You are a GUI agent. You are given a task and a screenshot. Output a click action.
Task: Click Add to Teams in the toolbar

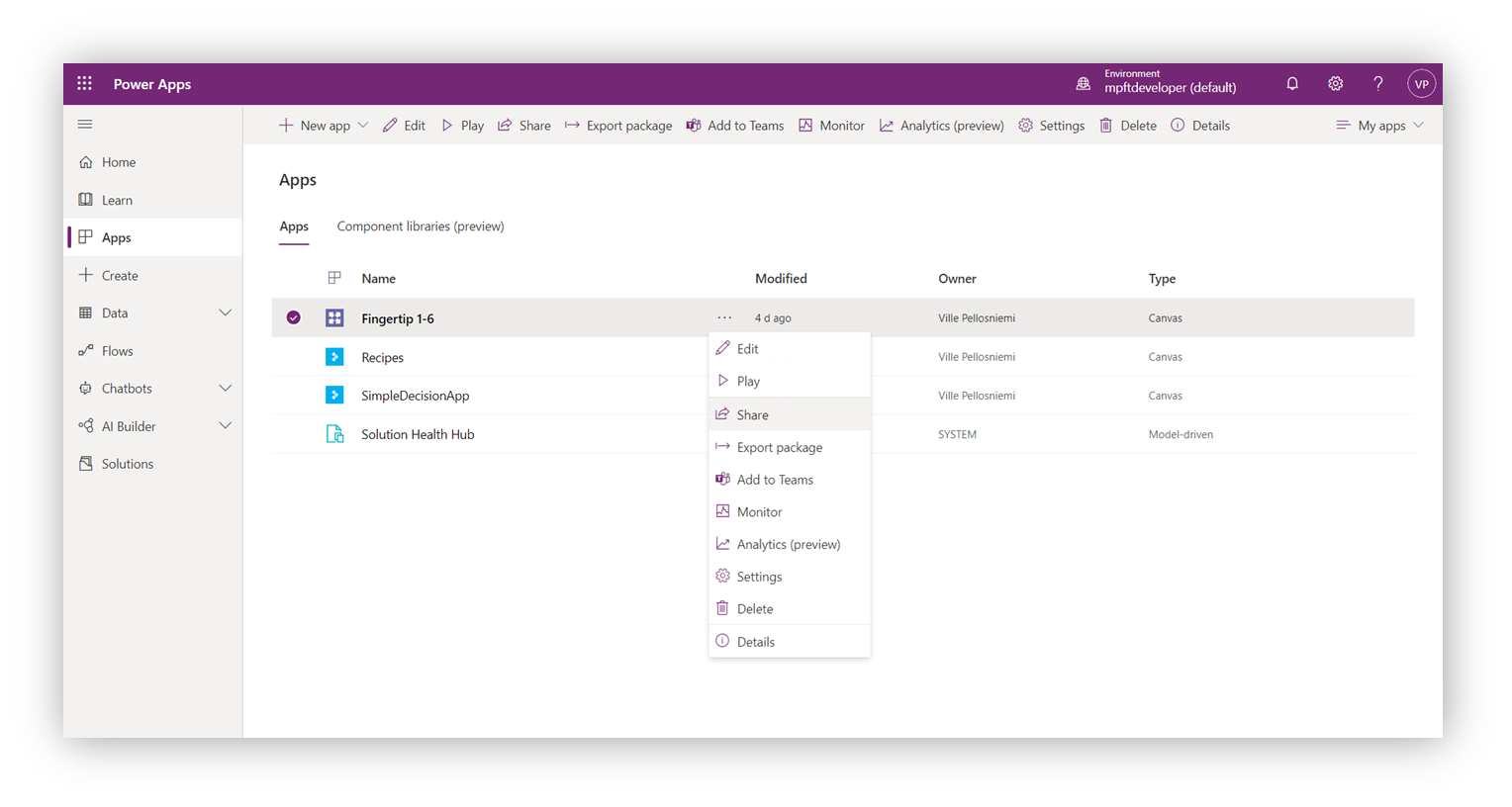735,126
